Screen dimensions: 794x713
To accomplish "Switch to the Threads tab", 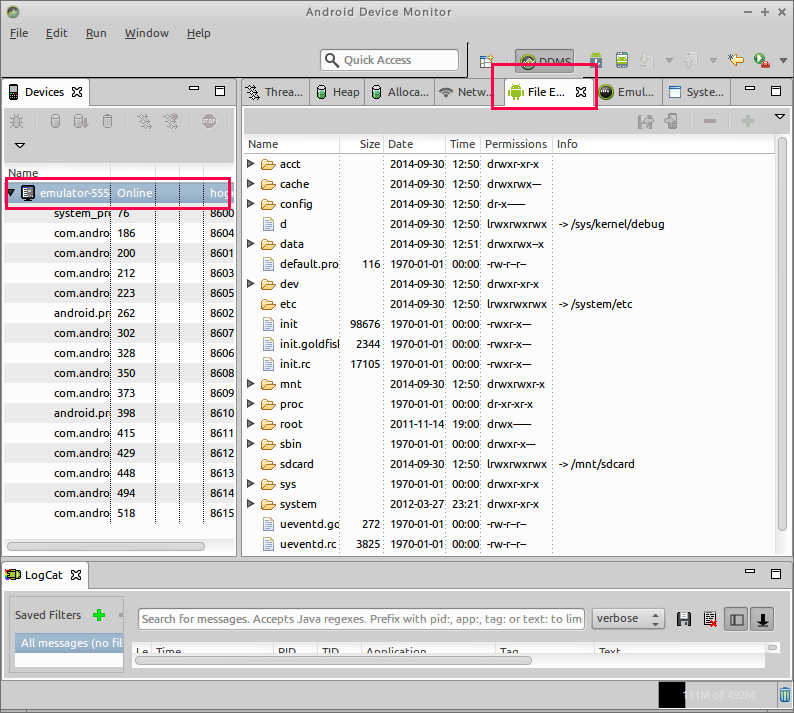I will pos(275,92).
